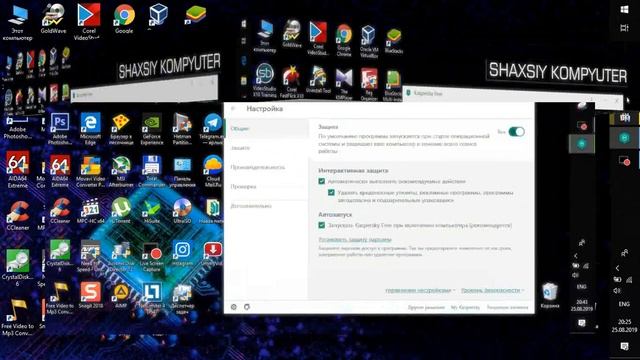Open the Другие решения footer link
This screenshot has width=640, height=360.
[x=426, y=307]
